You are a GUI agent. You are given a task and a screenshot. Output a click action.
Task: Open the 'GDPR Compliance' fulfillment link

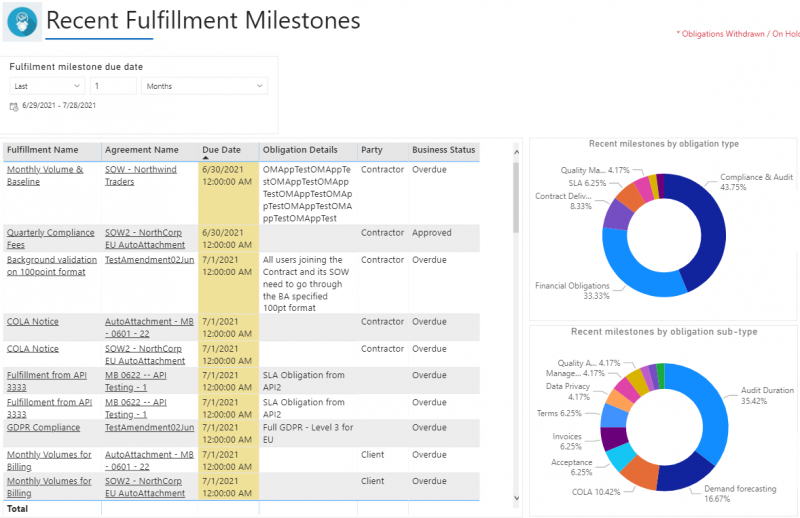(43, 427)
